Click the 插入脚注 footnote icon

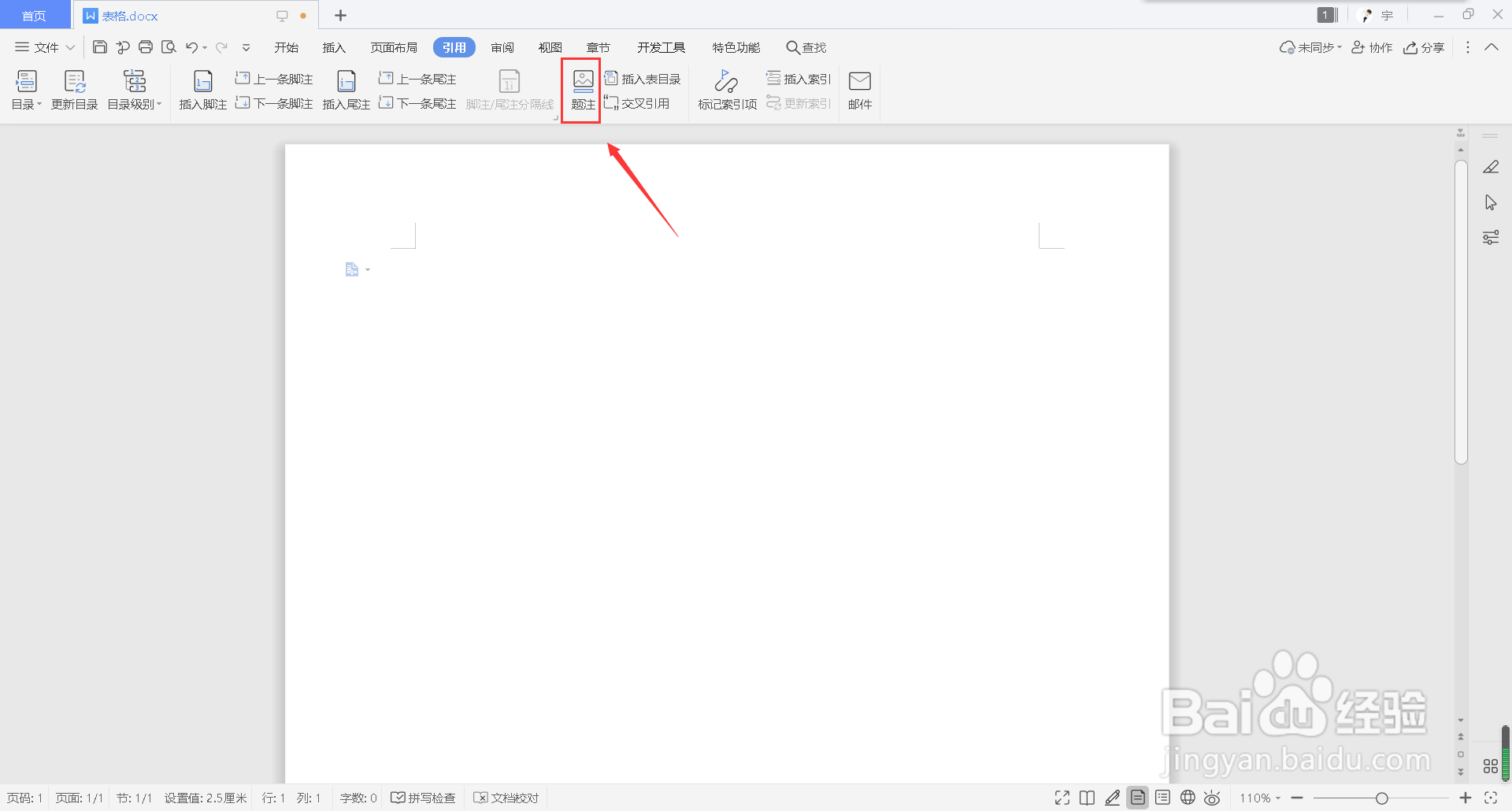(203, 81)
